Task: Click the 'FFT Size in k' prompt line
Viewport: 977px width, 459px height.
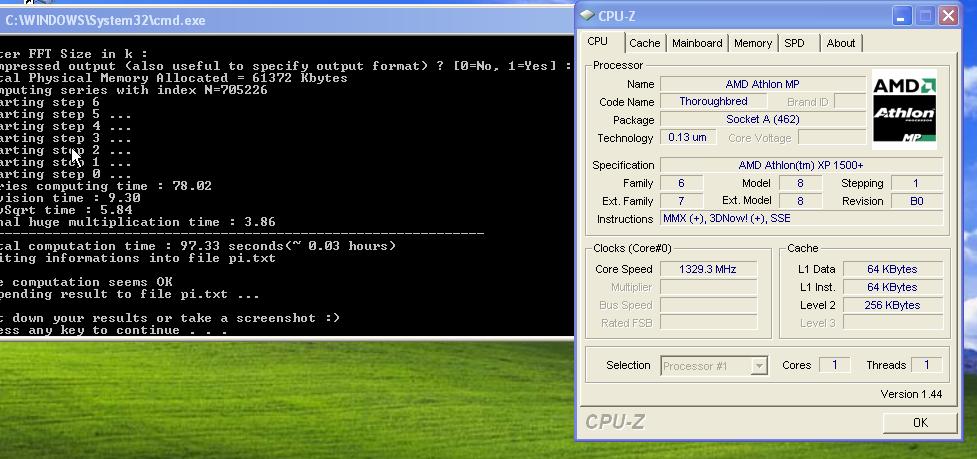Action: [74, 54]
